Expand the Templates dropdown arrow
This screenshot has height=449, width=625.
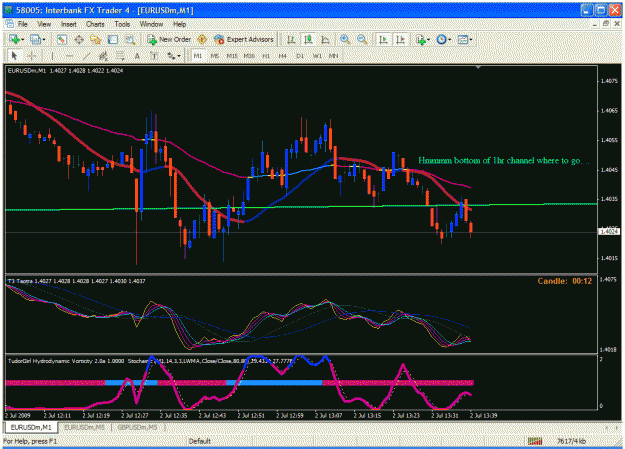click(471, 39)
